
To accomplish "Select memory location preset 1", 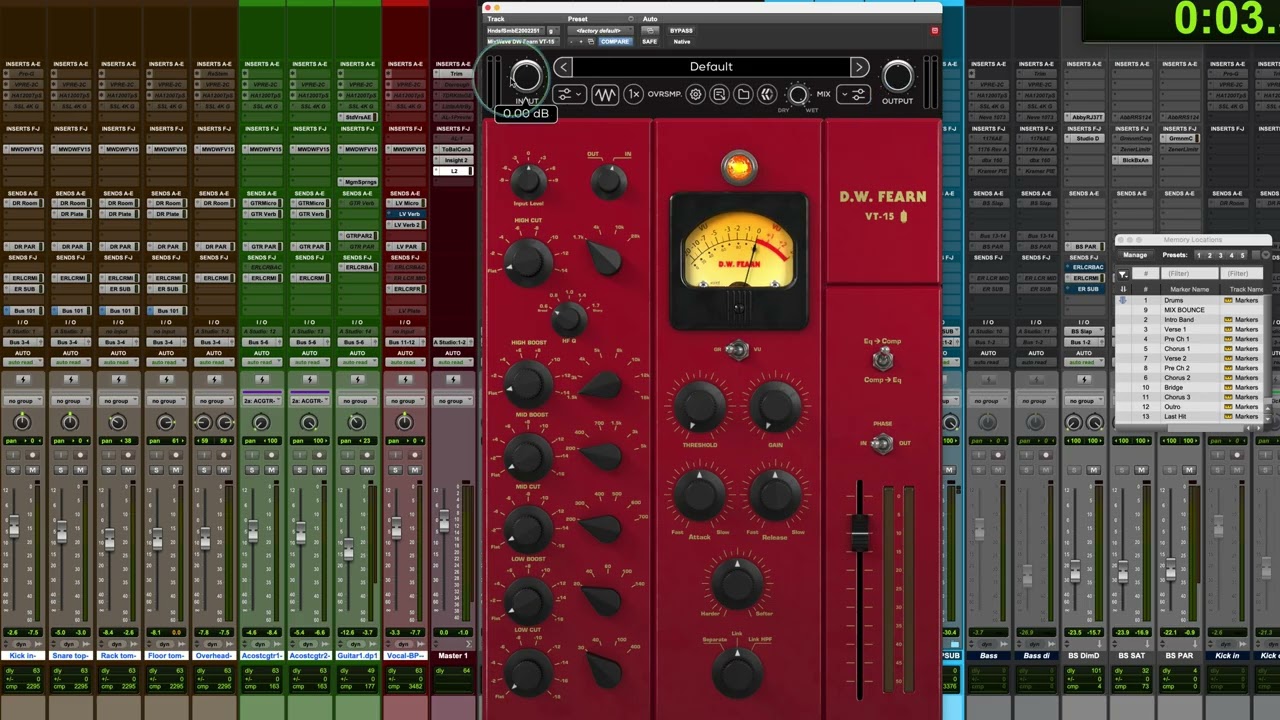I will click(x=1201, y=255).
